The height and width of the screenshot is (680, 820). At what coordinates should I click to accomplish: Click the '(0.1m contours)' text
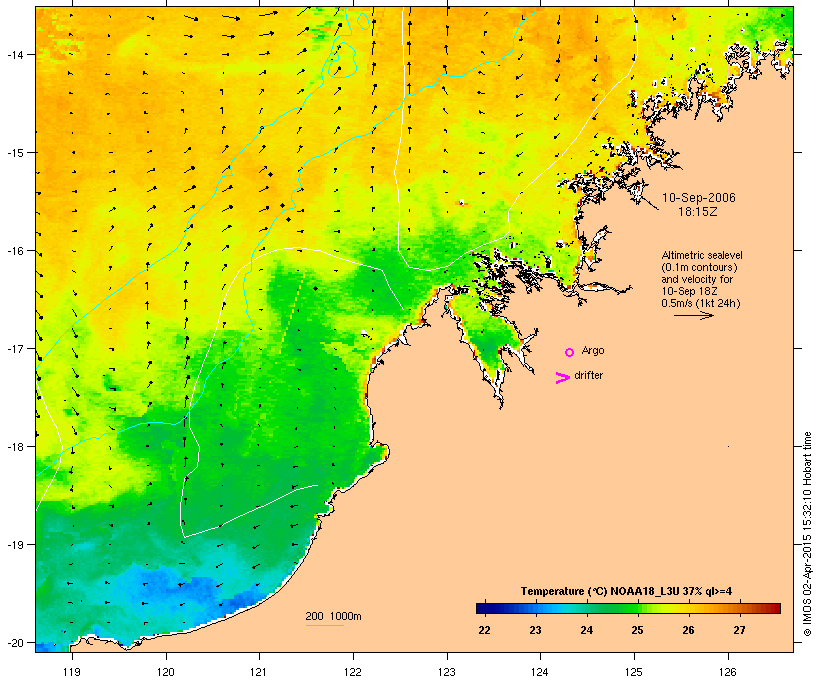click(x=699, y=267)
